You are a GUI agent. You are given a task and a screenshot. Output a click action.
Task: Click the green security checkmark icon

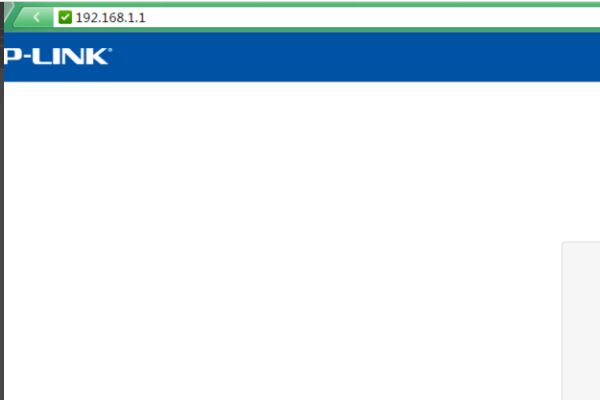tap(65, 17)
